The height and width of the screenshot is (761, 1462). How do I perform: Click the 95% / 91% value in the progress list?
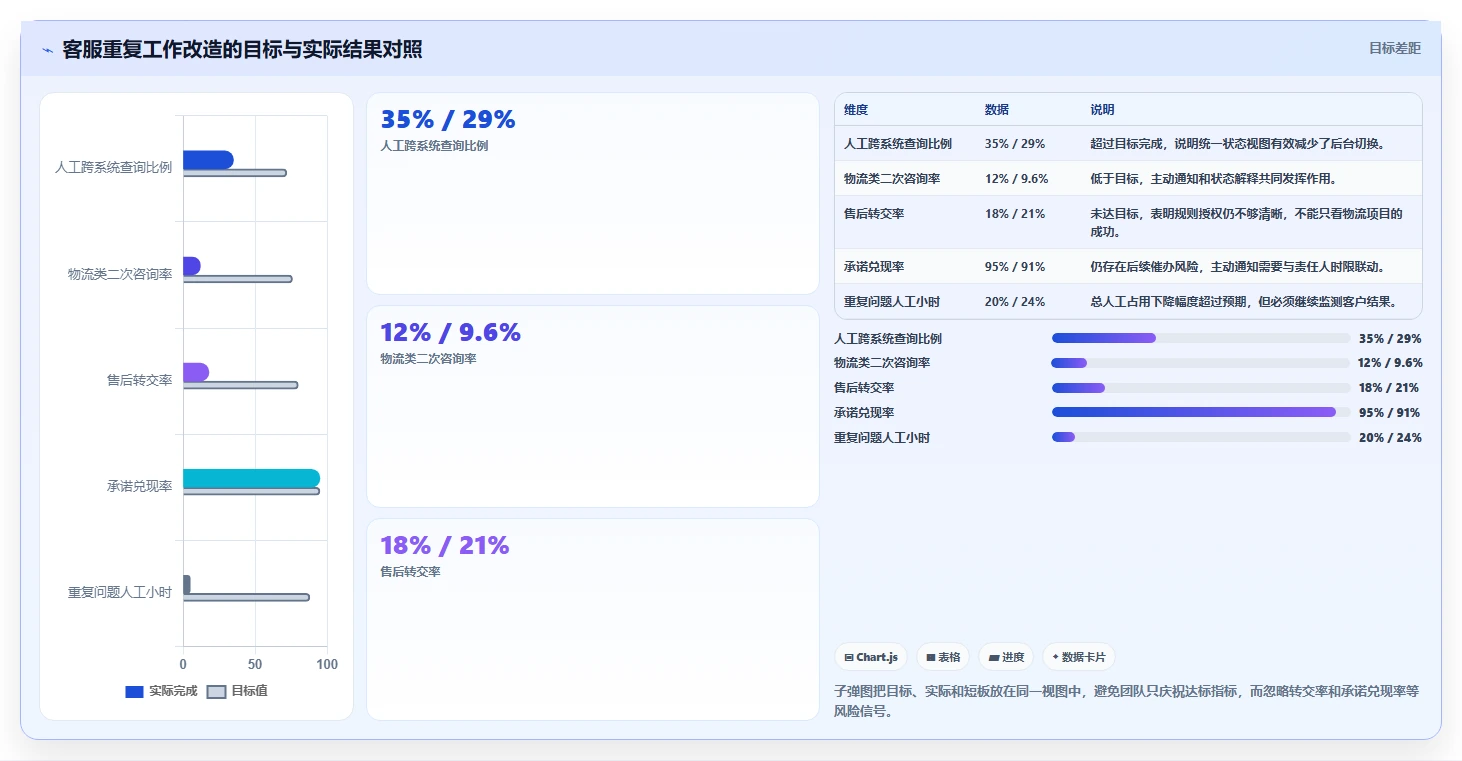tap(1389, 413)
